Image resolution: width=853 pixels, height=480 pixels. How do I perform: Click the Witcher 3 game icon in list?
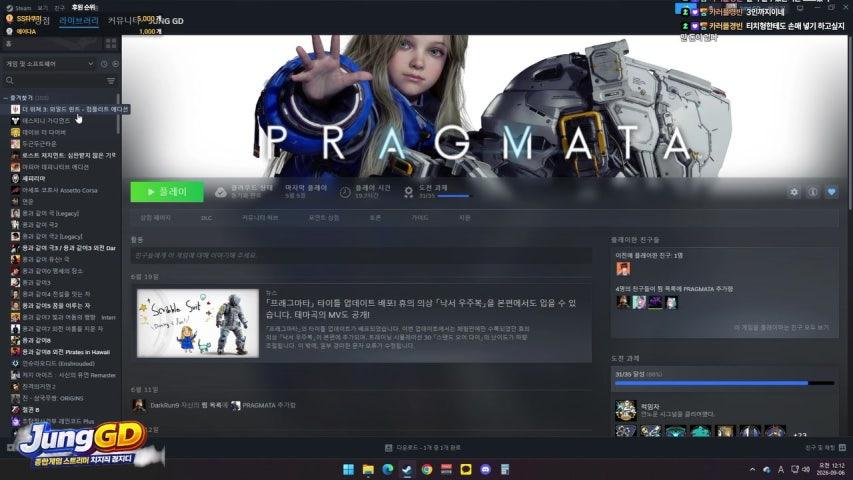pyautogui.click(x=15, y=109)
